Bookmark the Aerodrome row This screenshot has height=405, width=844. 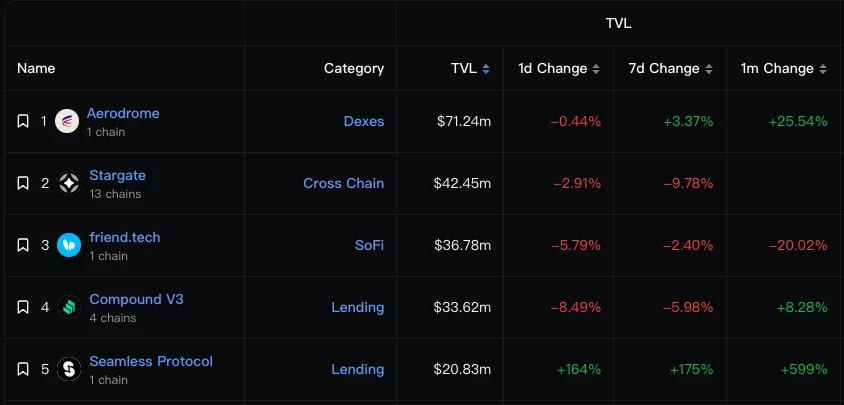[23, 121]
